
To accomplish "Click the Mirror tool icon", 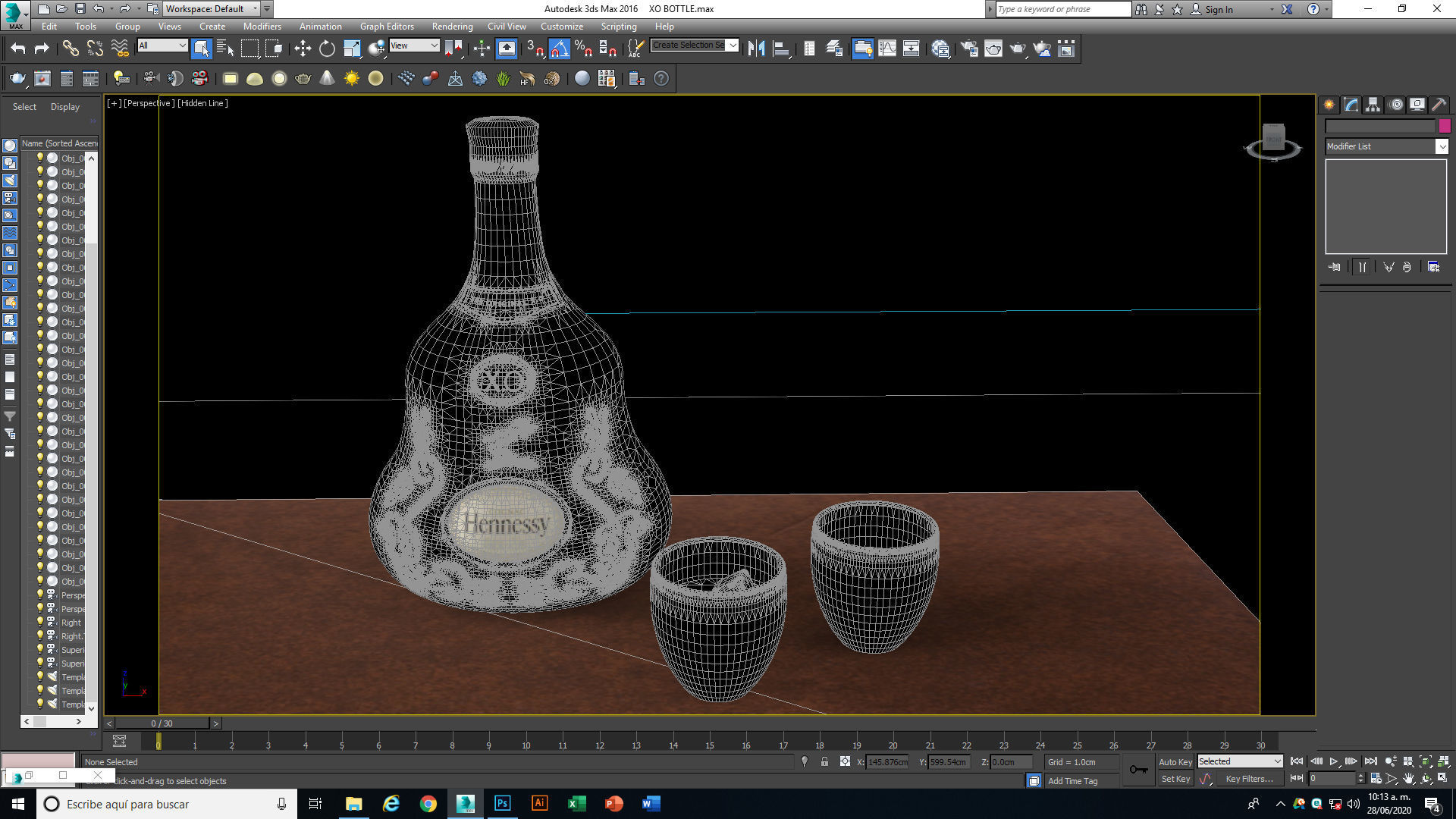I will tap(756, 49).
